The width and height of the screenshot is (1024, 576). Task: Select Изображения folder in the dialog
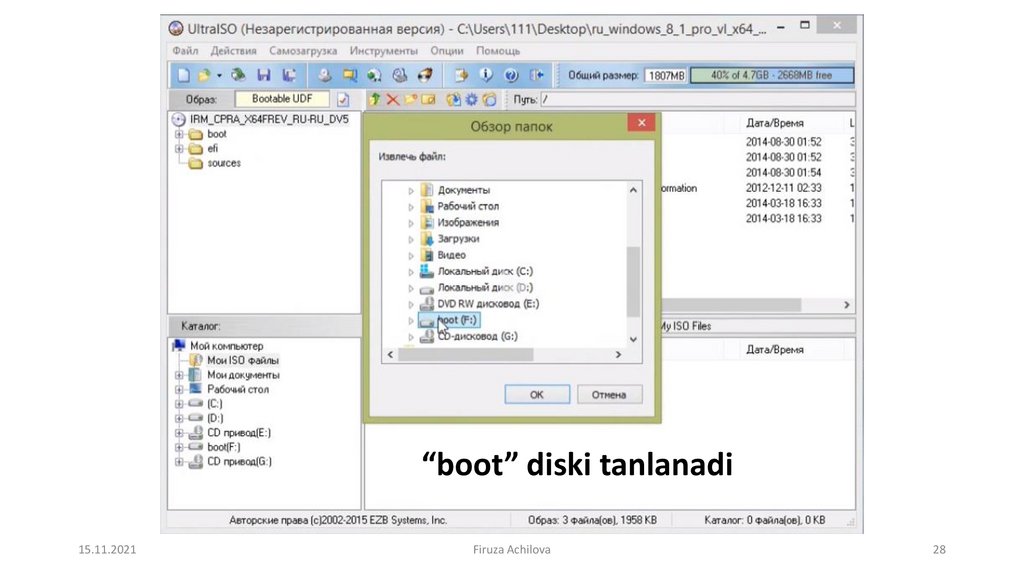click(x=468, y=223)
